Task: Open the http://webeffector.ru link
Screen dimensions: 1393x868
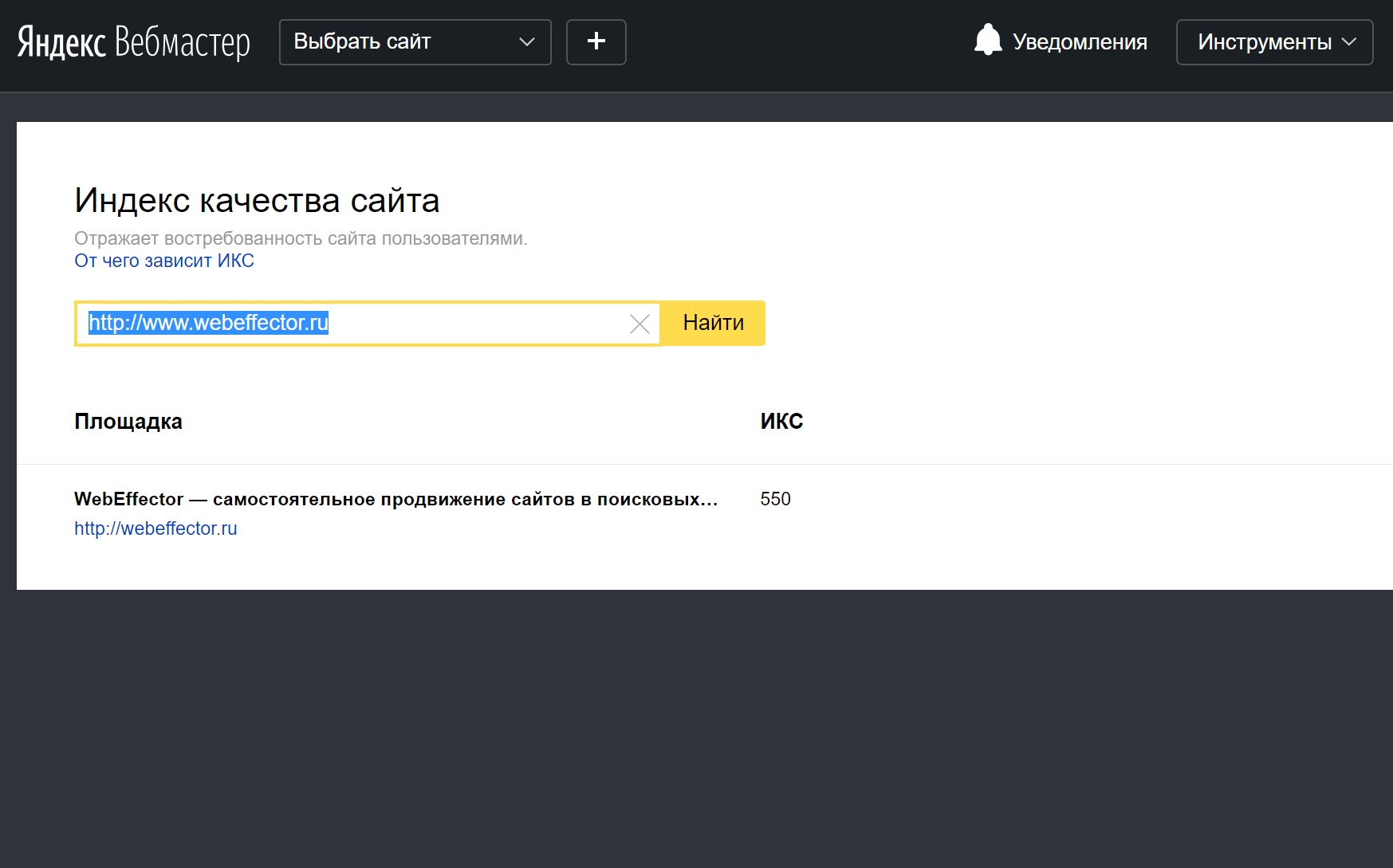Action: click(155, 528)
